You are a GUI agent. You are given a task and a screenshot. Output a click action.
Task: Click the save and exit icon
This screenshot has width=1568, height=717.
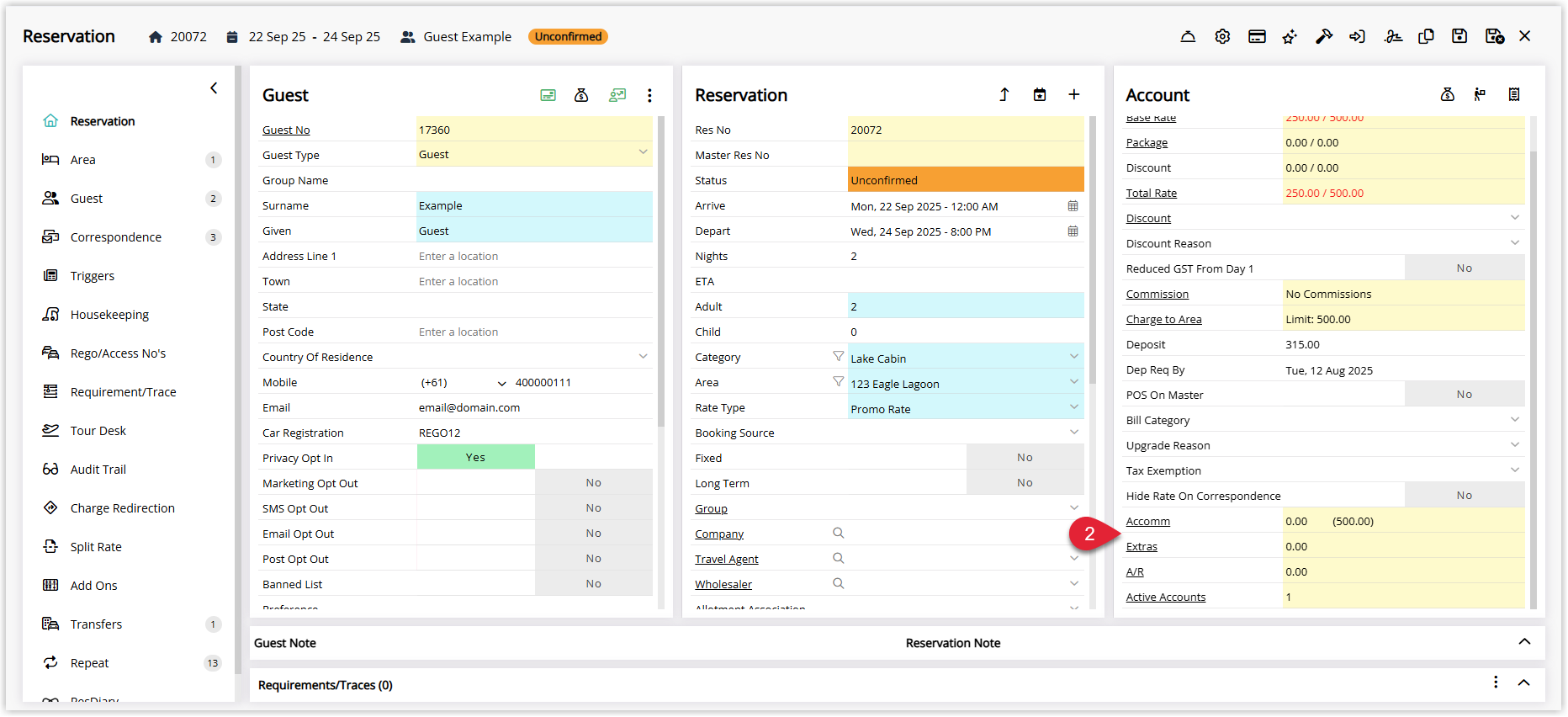(x=1495, y=36)
